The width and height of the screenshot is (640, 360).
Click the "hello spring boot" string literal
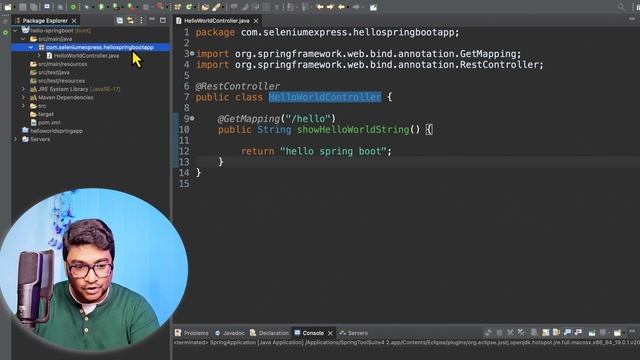coord(333,151)
